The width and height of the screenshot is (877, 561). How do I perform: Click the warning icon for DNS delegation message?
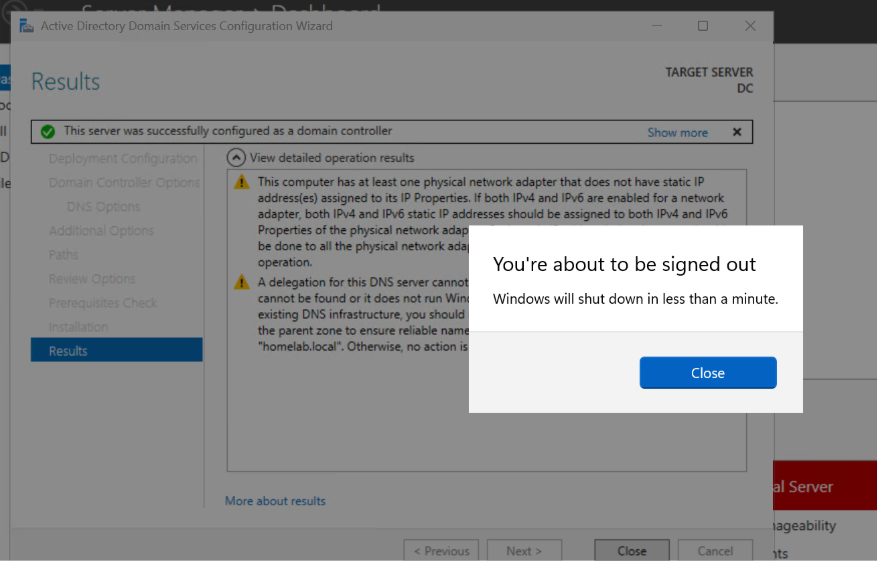241,282
